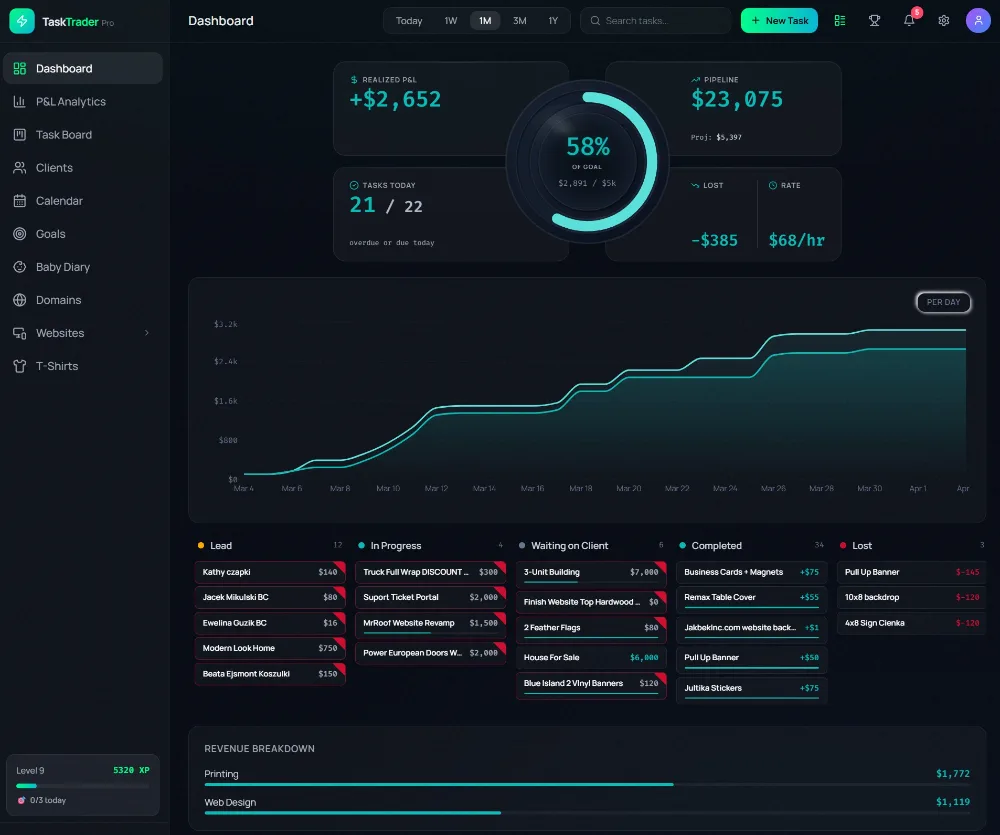Open the user profile avatar
This screenshot has width=1000, height=835.
click(x=978, y=21)
